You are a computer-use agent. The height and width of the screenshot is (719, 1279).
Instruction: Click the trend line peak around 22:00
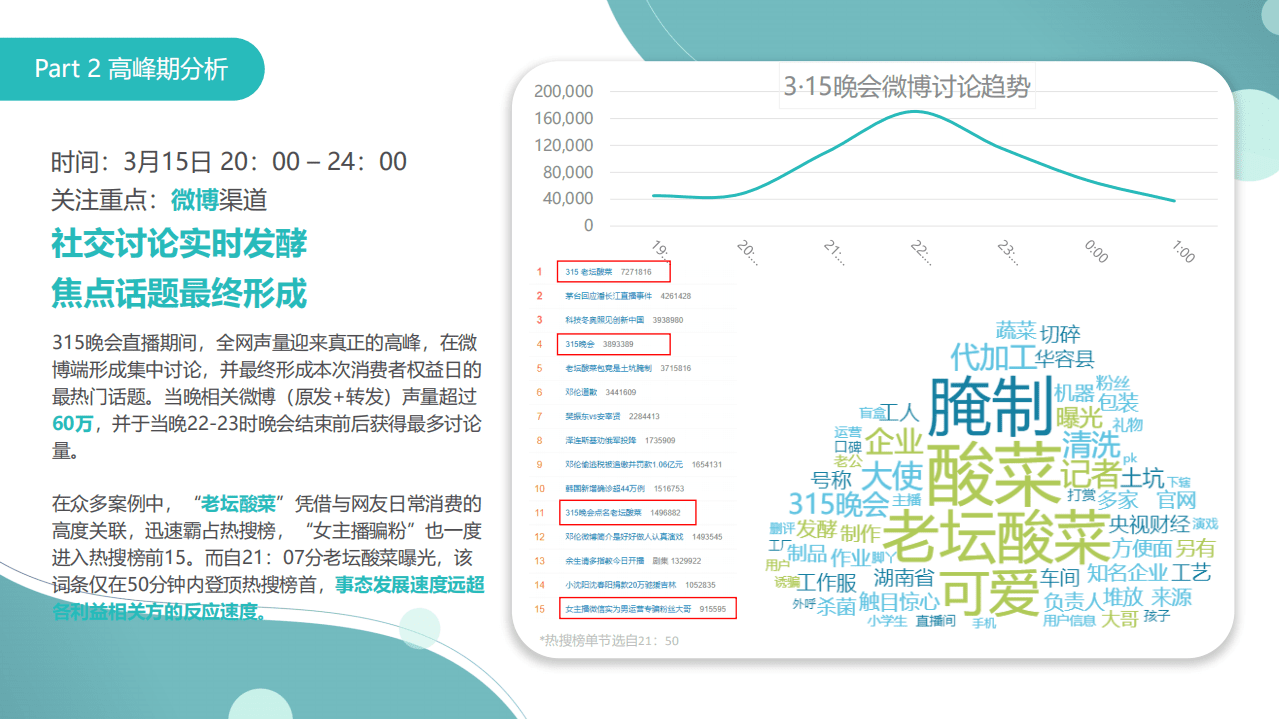(915, 111)
